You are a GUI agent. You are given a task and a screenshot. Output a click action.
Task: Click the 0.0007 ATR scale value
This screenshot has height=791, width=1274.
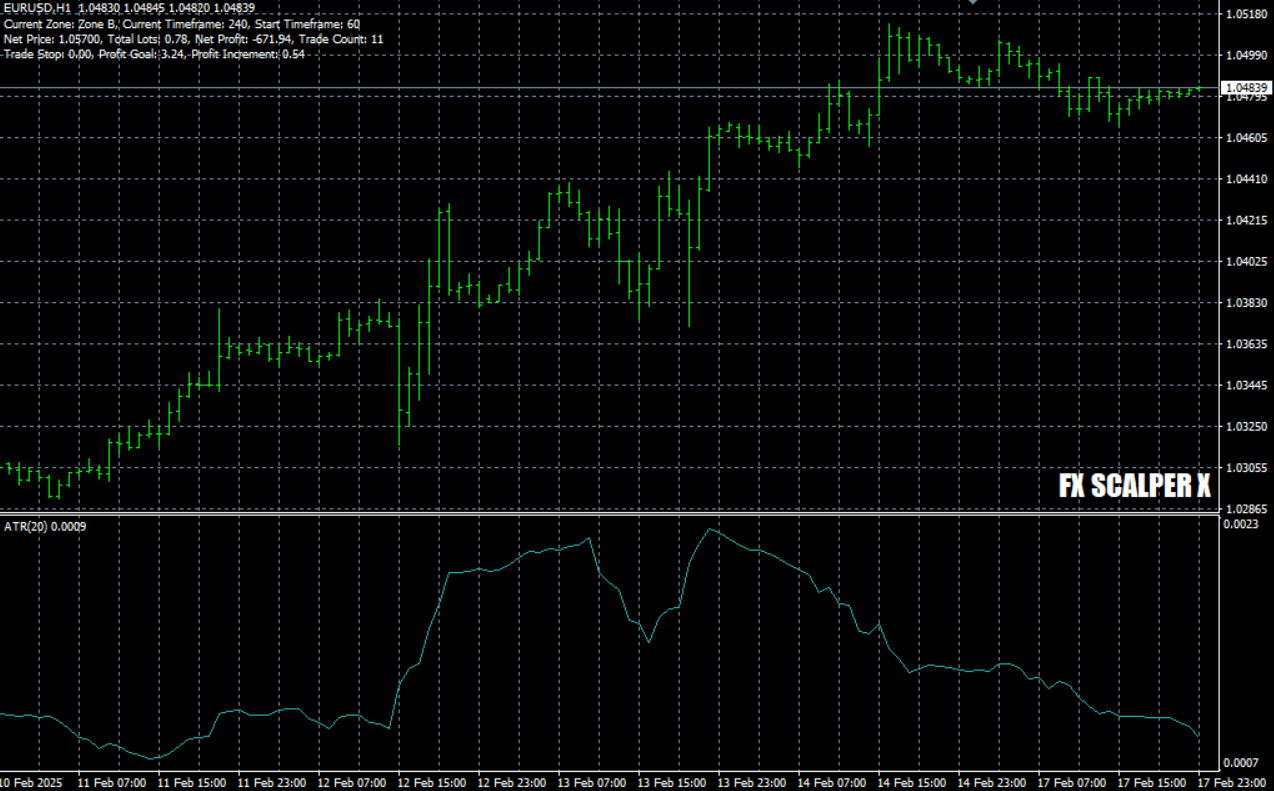[1240, 764]
